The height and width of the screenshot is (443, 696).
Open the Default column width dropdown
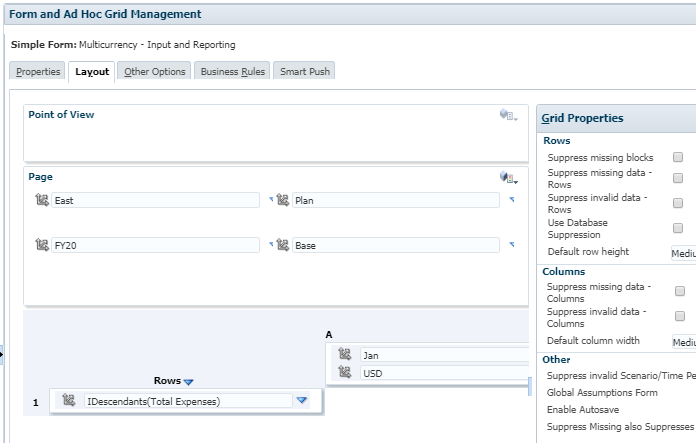click(x=684, y=342)
